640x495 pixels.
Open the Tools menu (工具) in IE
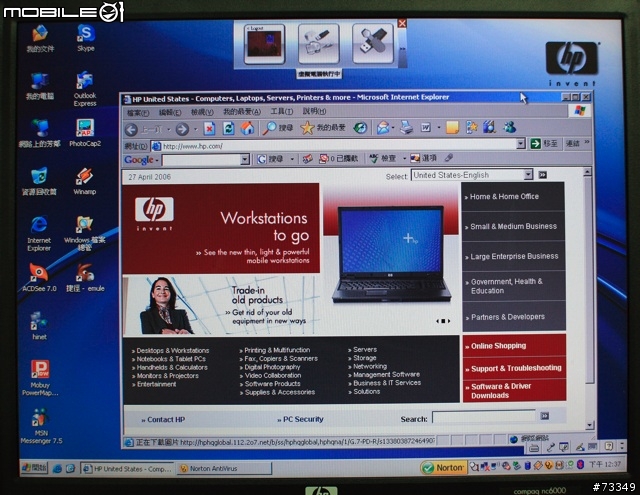282,111
